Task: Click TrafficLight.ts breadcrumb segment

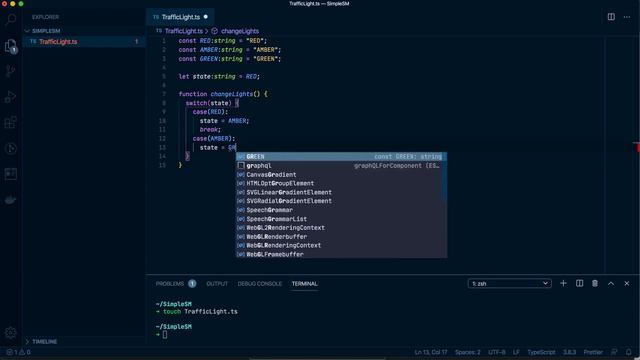Action: click(184, 31)
